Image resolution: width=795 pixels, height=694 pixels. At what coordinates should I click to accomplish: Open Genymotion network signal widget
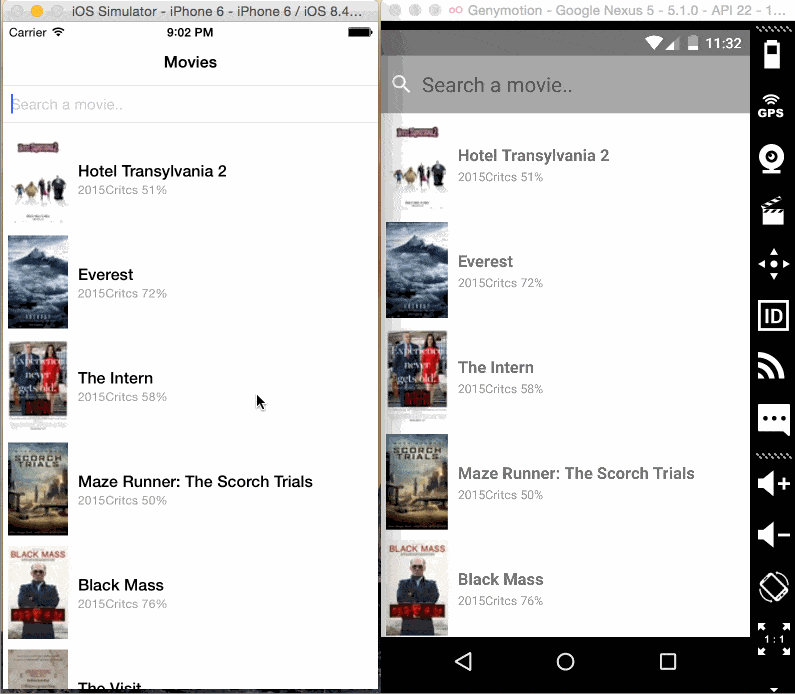tap(771, 366)
